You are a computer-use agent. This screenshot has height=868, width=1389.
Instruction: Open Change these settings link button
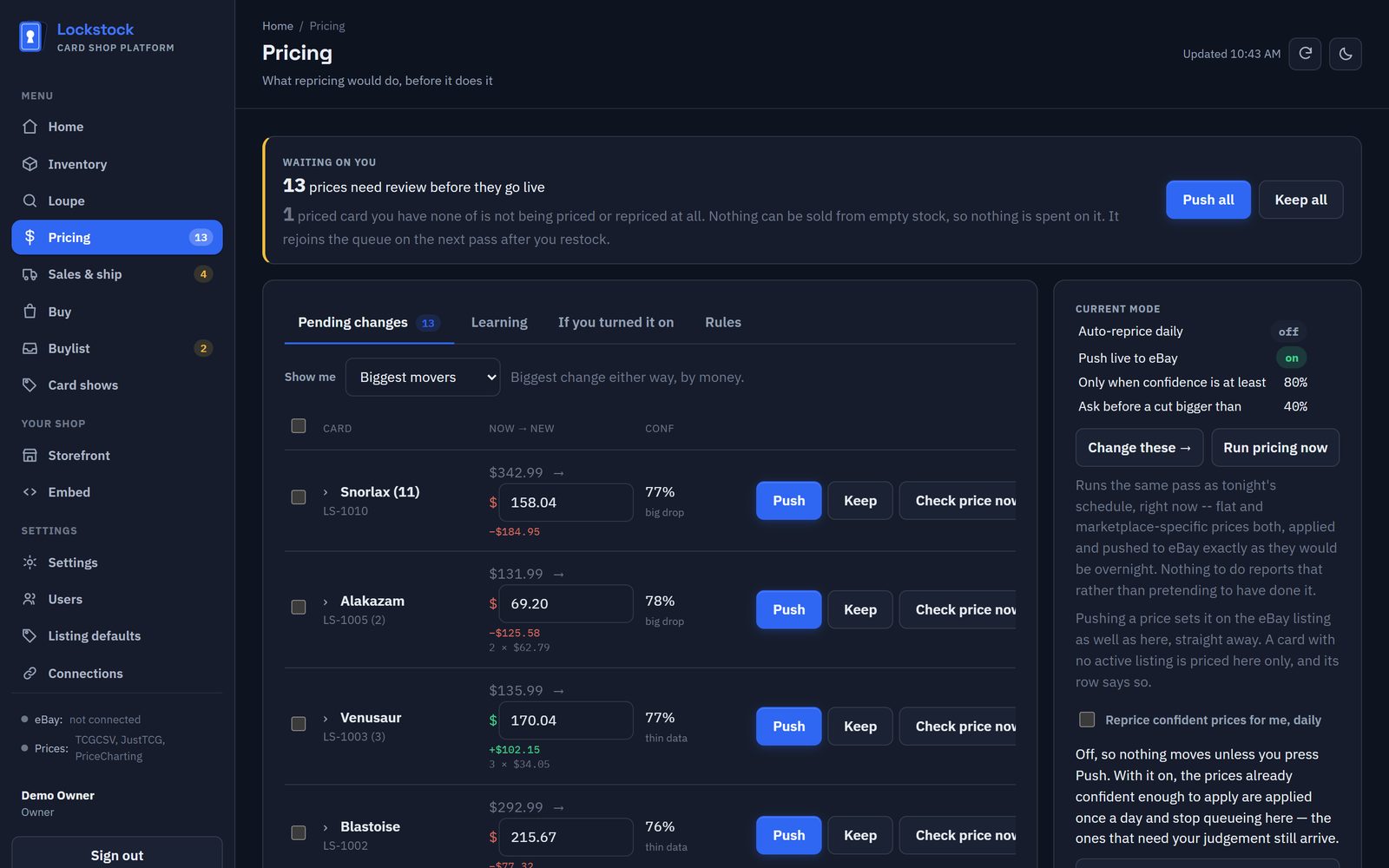(1140, 448)
